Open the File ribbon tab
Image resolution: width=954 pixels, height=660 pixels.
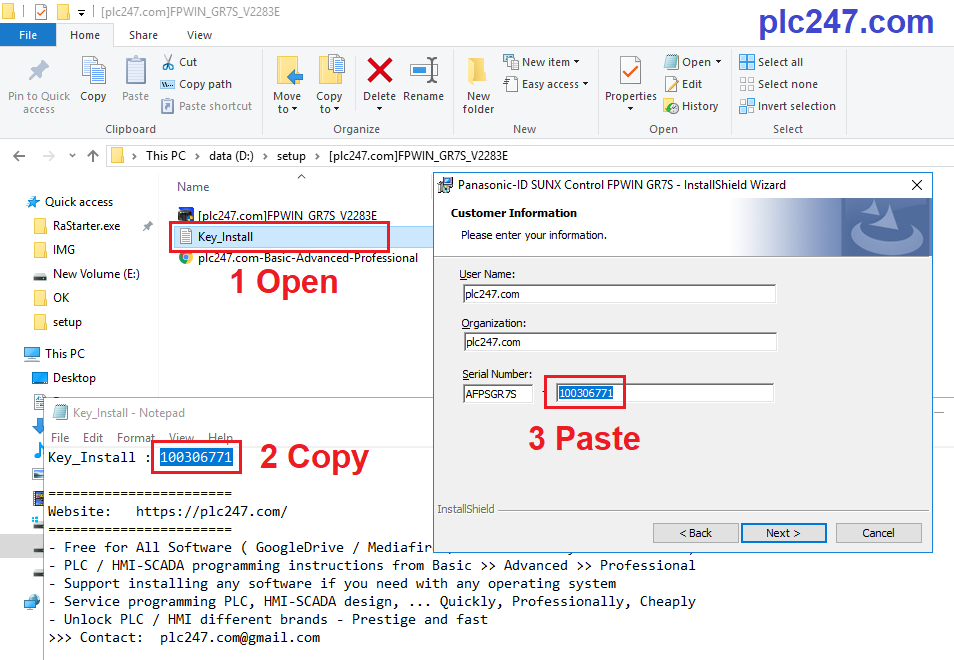pyautogui.click(x=28, y=35)
